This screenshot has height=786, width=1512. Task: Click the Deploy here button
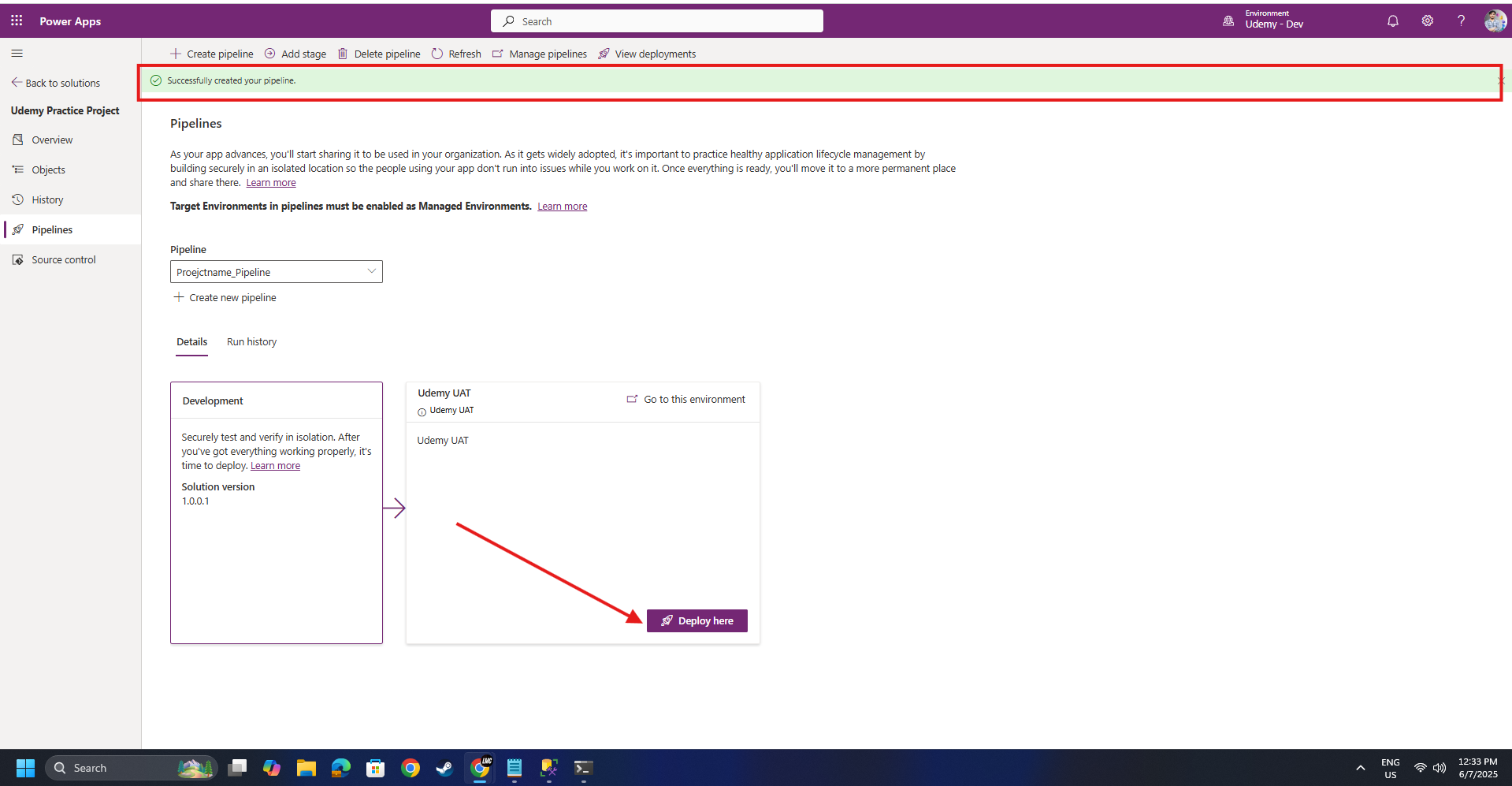tap(697, 621)
